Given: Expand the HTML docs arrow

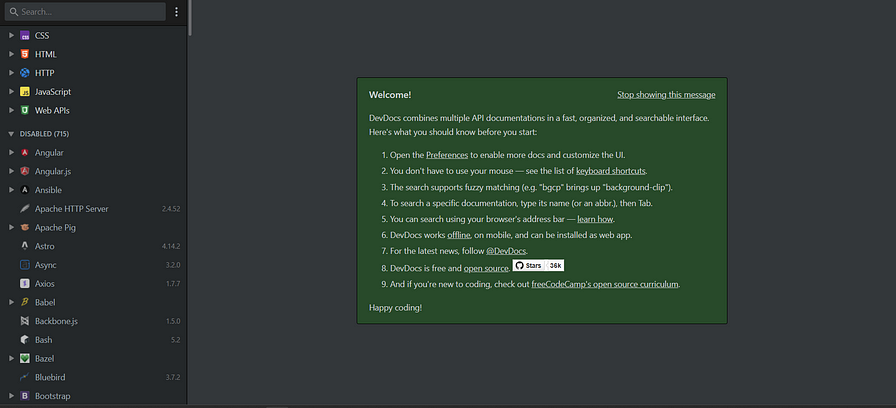Looking at the screenshot, I should coord(11,54).
